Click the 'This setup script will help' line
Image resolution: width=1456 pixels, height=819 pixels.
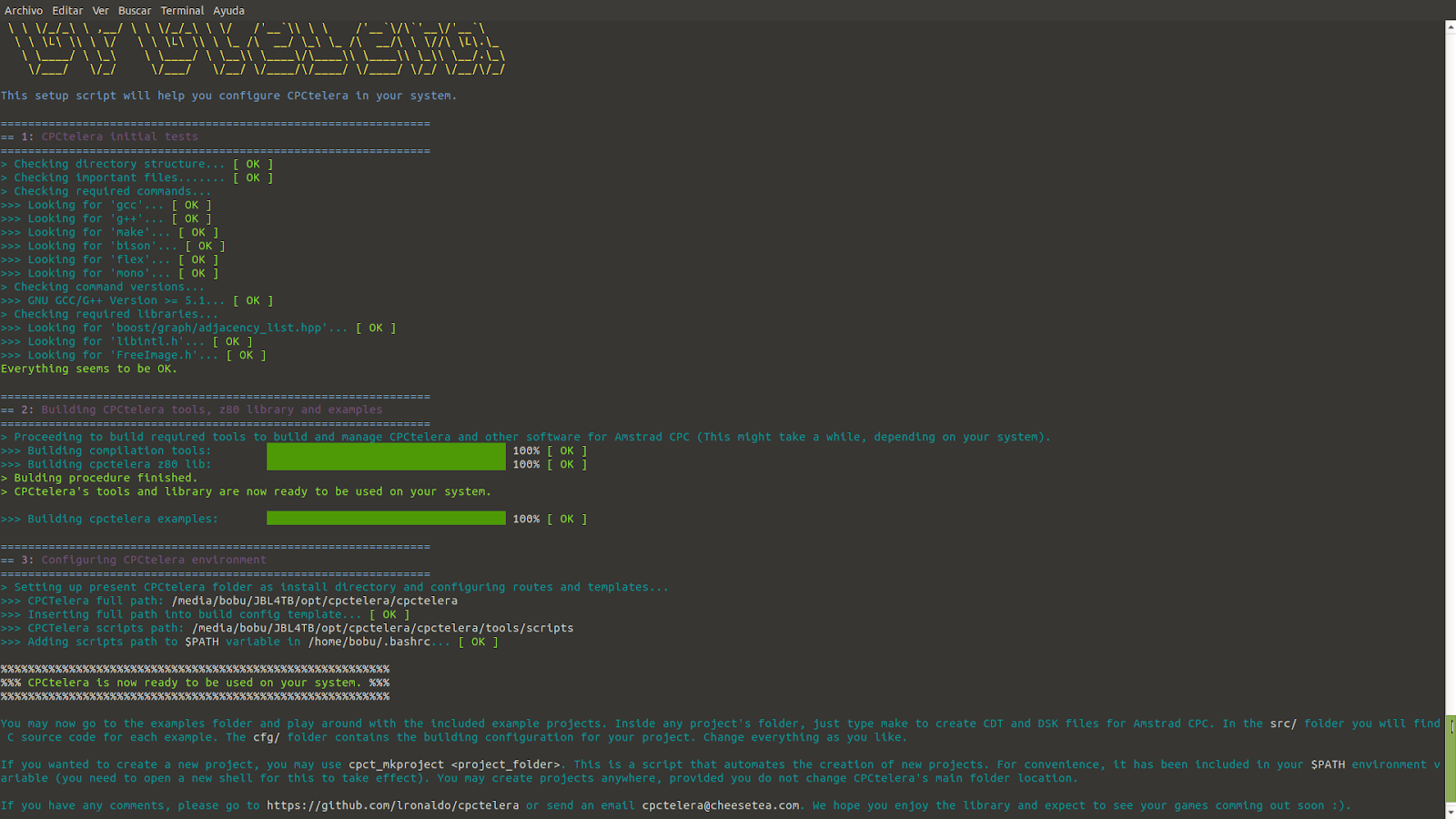[x=228, y=96]
